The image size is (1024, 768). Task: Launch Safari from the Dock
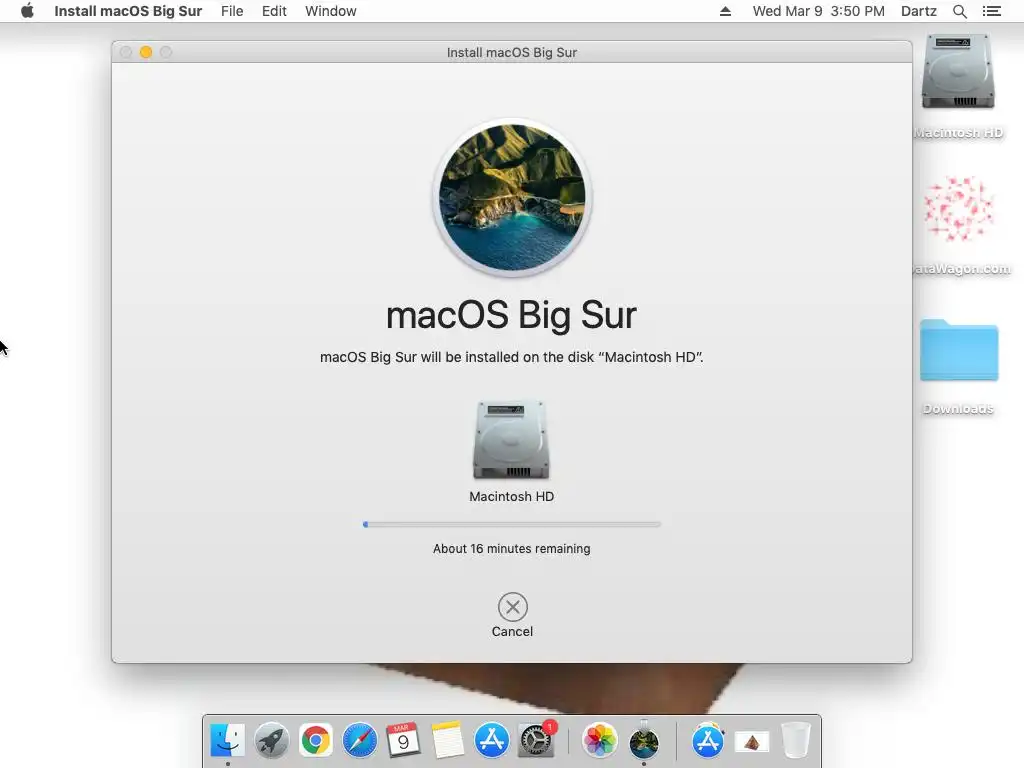tap(360, 741)
